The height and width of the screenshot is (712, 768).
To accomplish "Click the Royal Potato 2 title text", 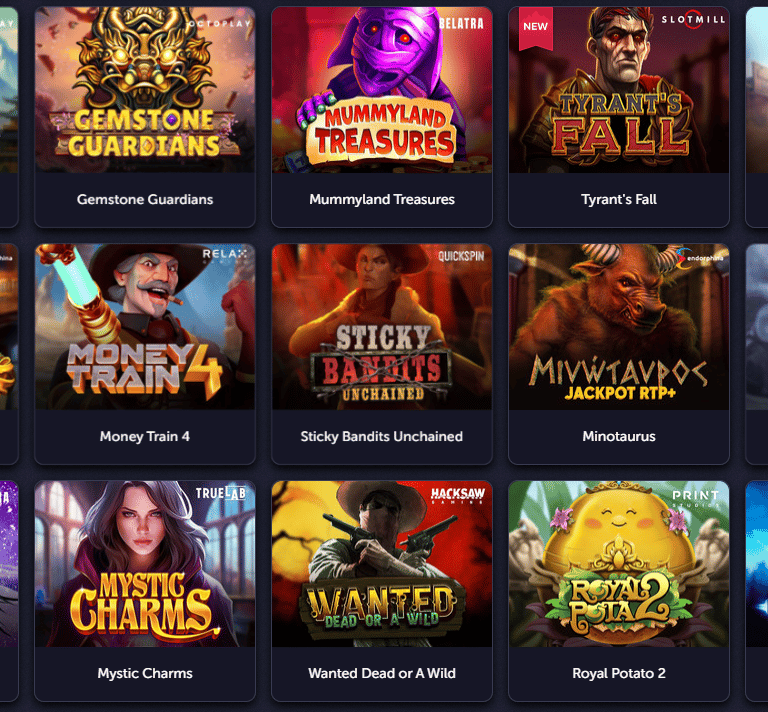I will click(619, 673).
